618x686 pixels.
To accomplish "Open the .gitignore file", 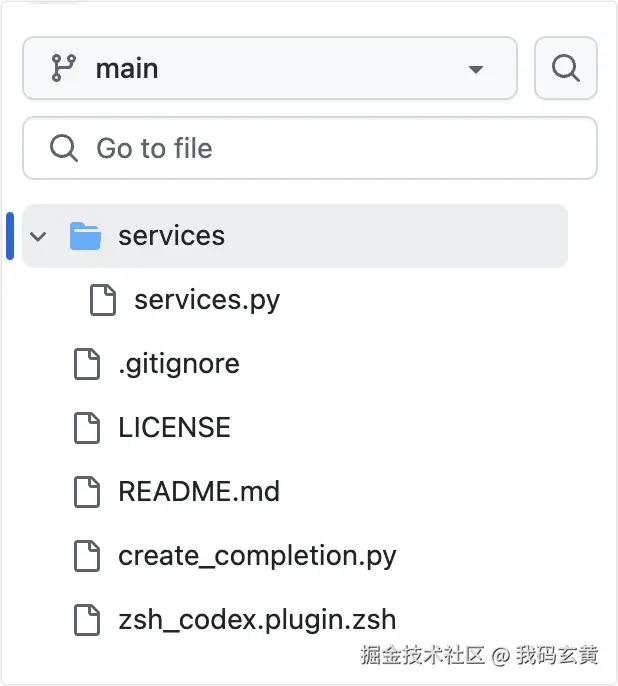I will click(x=179, y=364).
